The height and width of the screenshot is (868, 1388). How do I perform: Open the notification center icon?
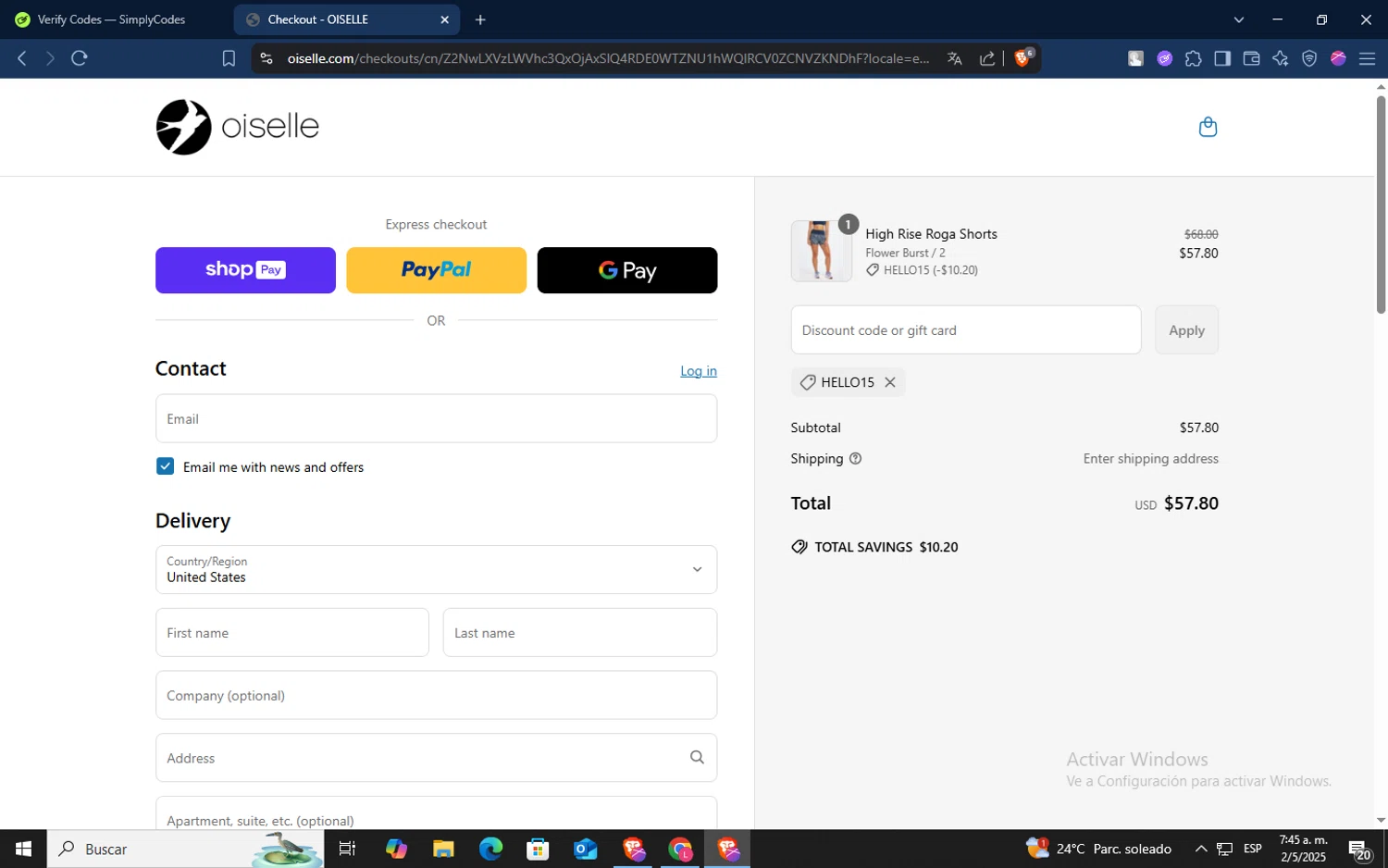1358,849
